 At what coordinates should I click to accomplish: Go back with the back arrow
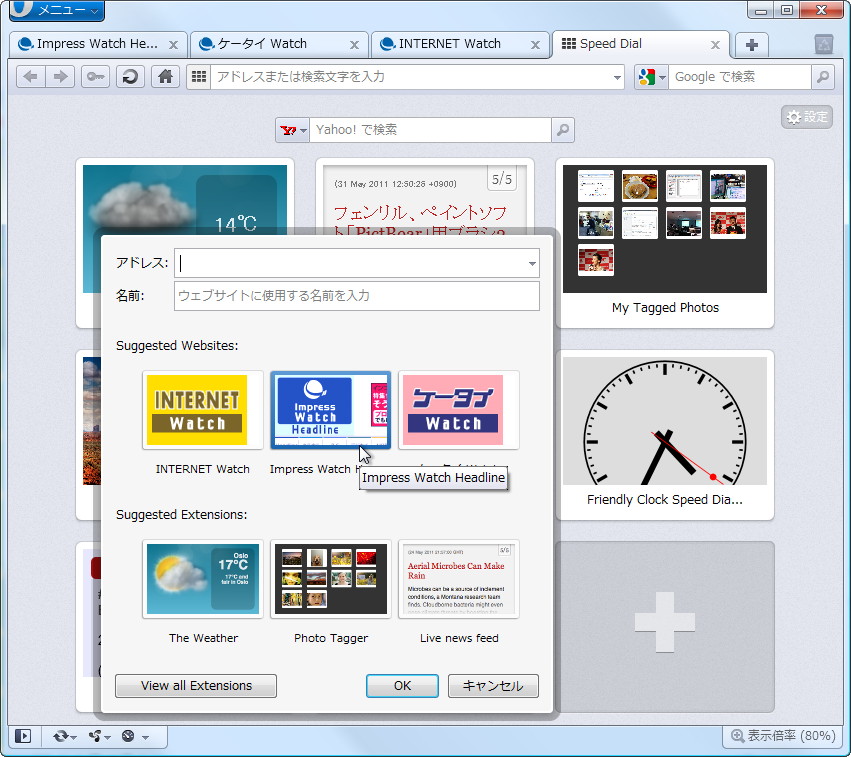point(31,77)
